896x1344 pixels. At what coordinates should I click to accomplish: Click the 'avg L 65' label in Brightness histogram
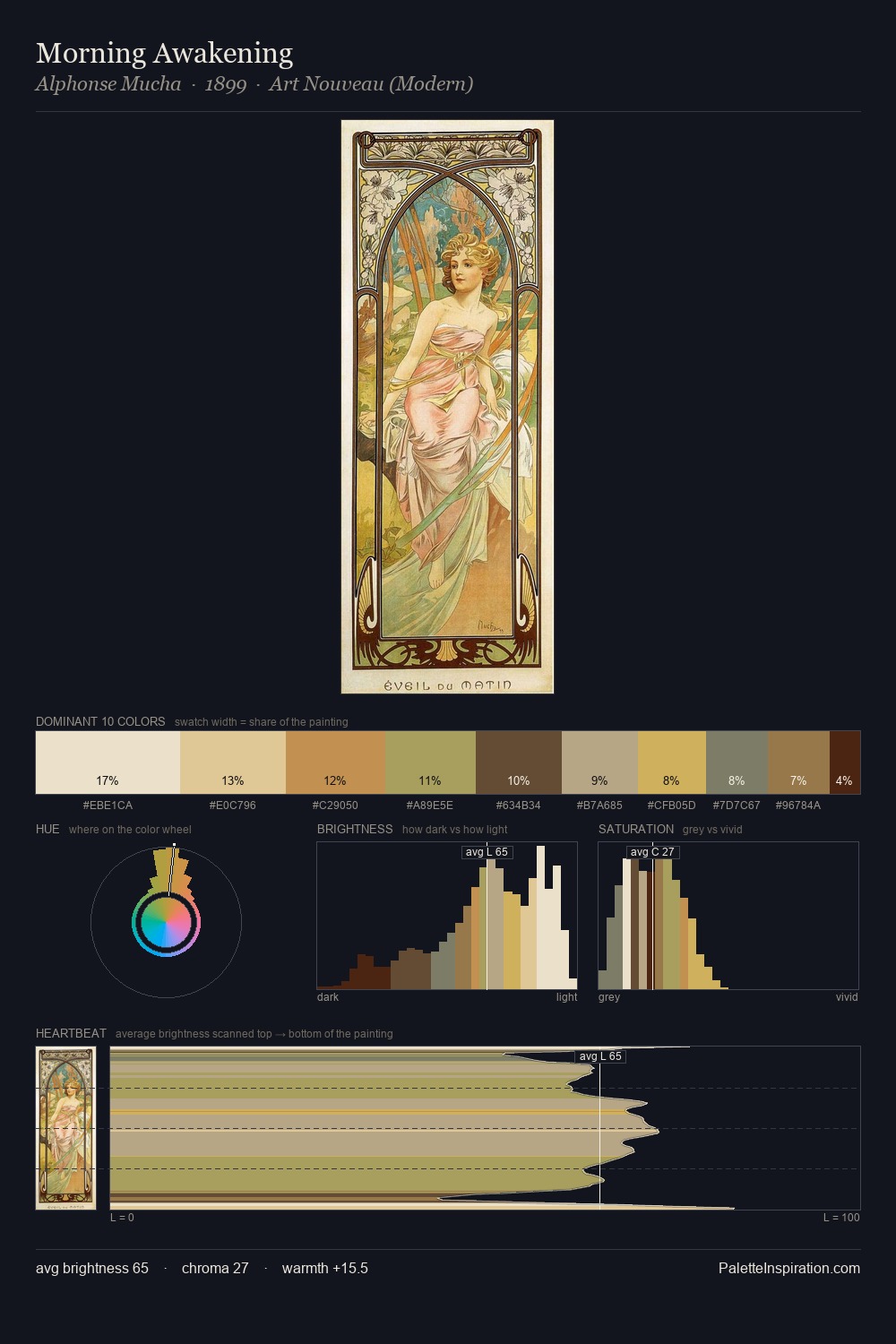tap(487, 852)
